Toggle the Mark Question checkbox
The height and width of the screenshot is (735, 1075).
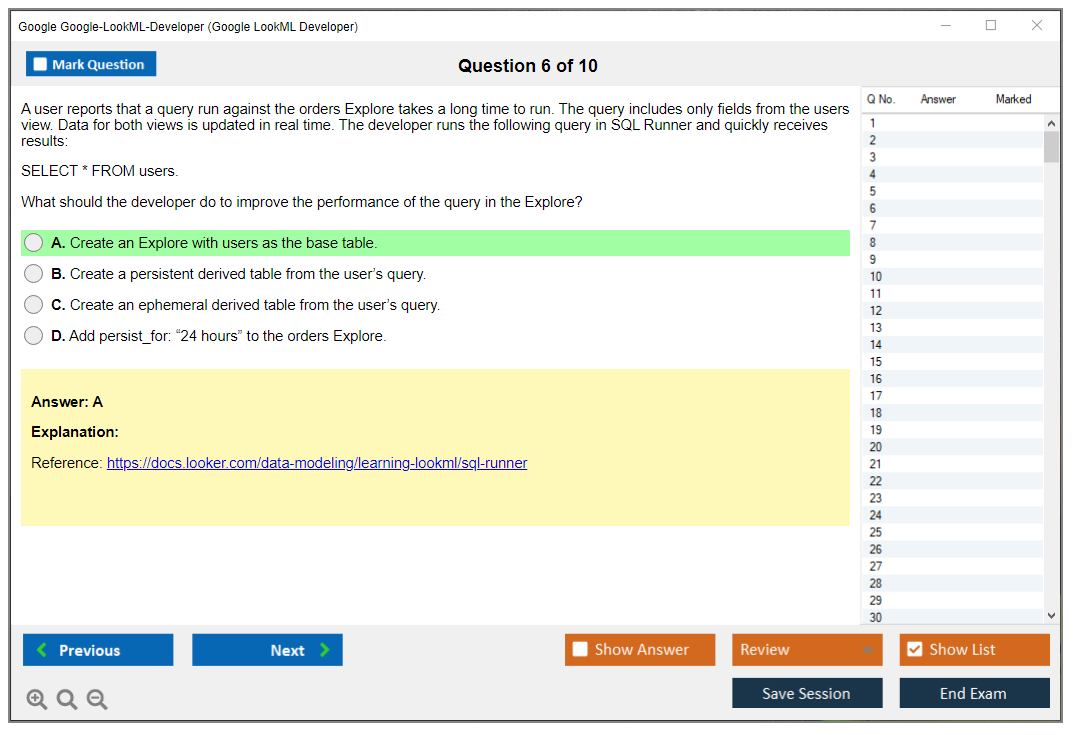click(x=41, y=65)
